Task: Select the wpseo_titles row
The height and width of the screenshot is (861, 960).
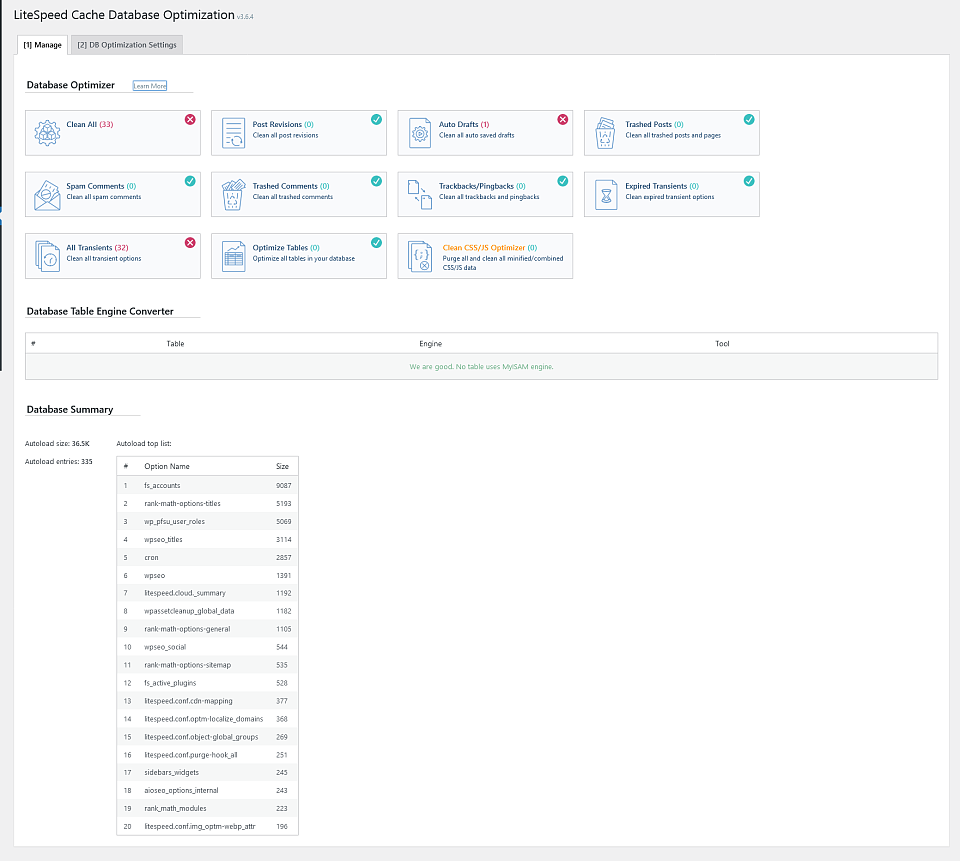Action: [208, 540]
